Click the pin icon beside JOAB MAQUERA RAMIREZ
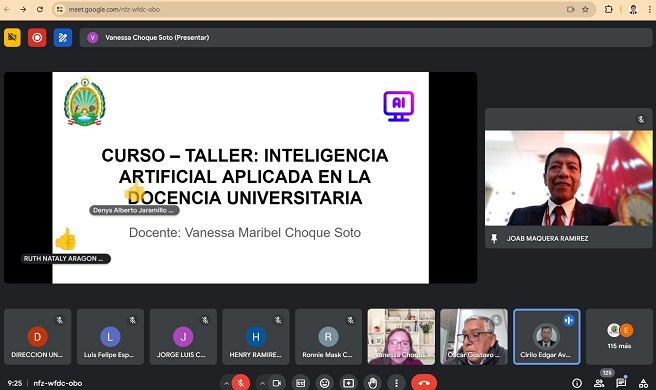 click(494, 238)
